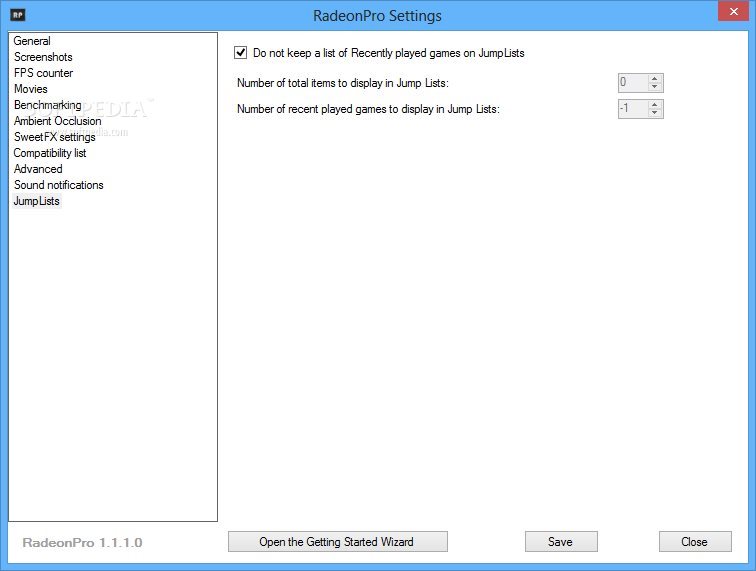Select Compatibility list entry
The height and width of the screenshot is (571, 756).
[50, 153]
